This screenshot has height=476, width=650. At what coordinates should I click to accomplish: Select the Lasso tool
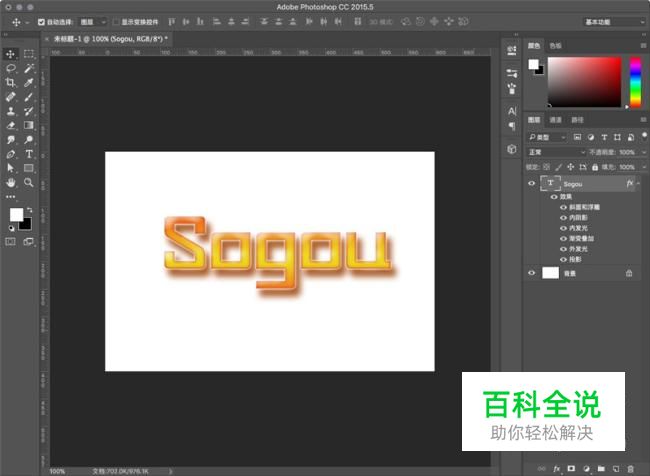[x=11, y=68]
